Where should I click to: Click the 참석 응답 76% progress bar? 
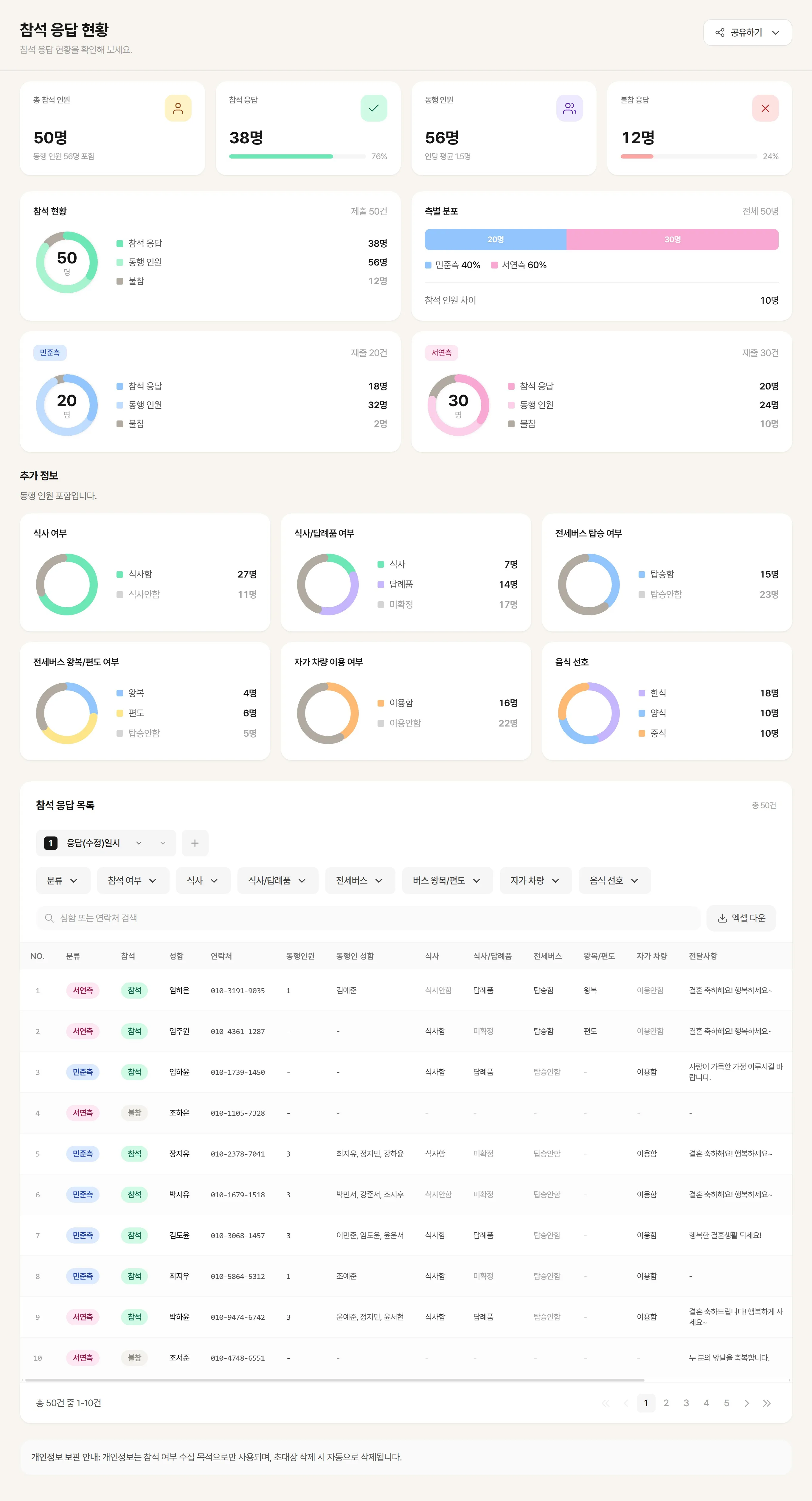pyautogui.click(x=297, y=156)
